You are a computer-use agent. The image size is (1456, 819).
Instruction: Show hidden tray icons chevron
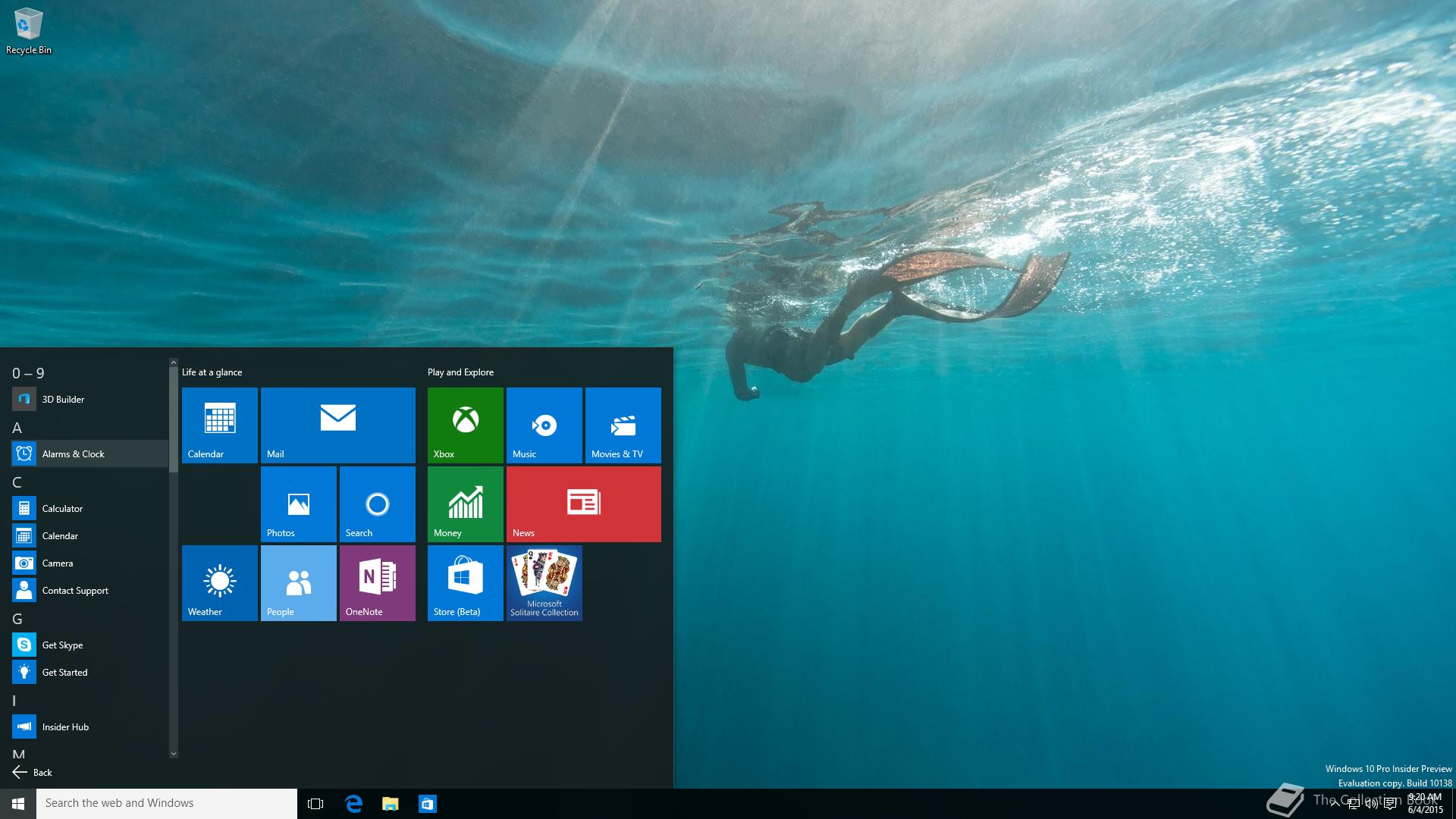click(1335, 804)
